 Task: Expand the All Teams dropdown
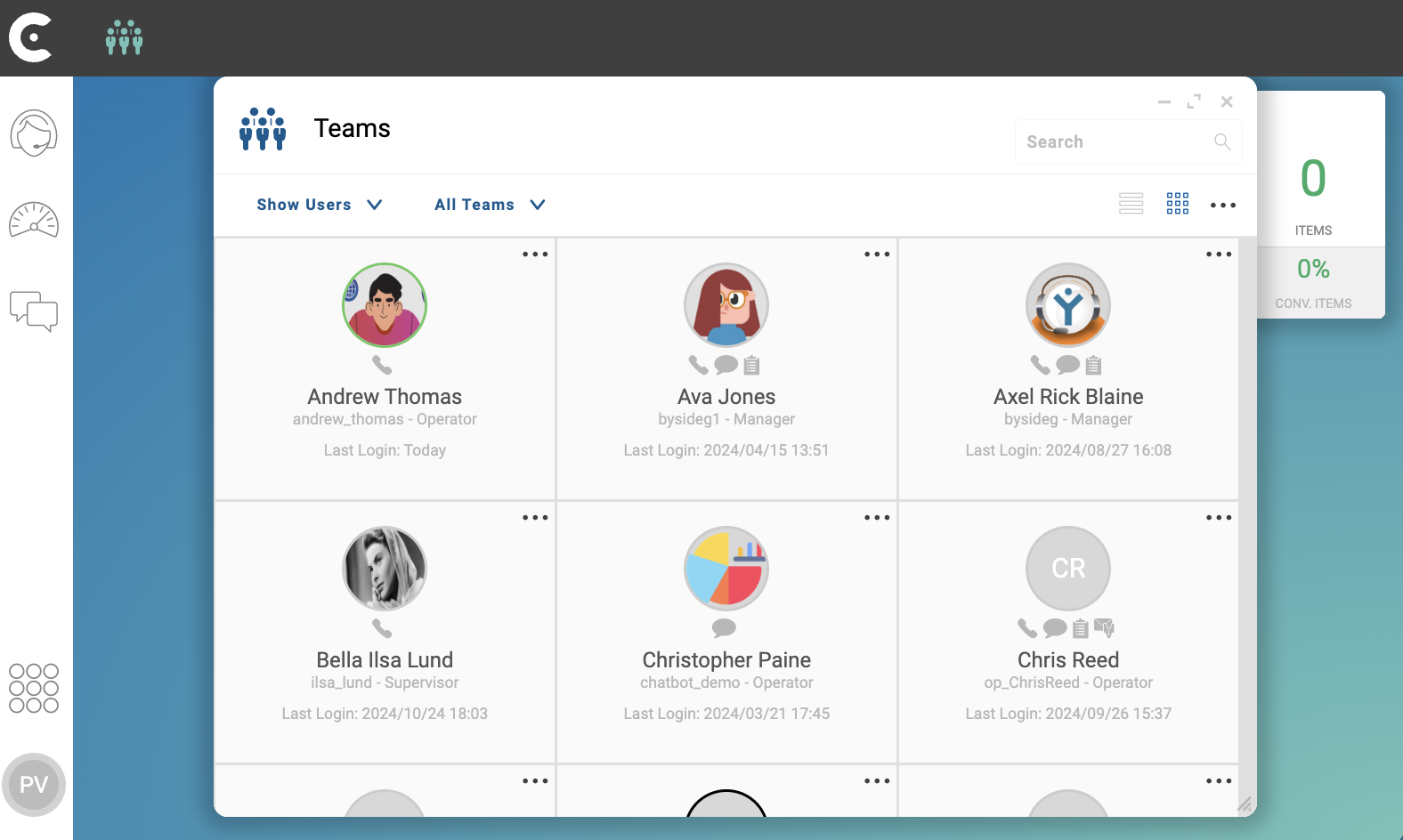(490, 205)
